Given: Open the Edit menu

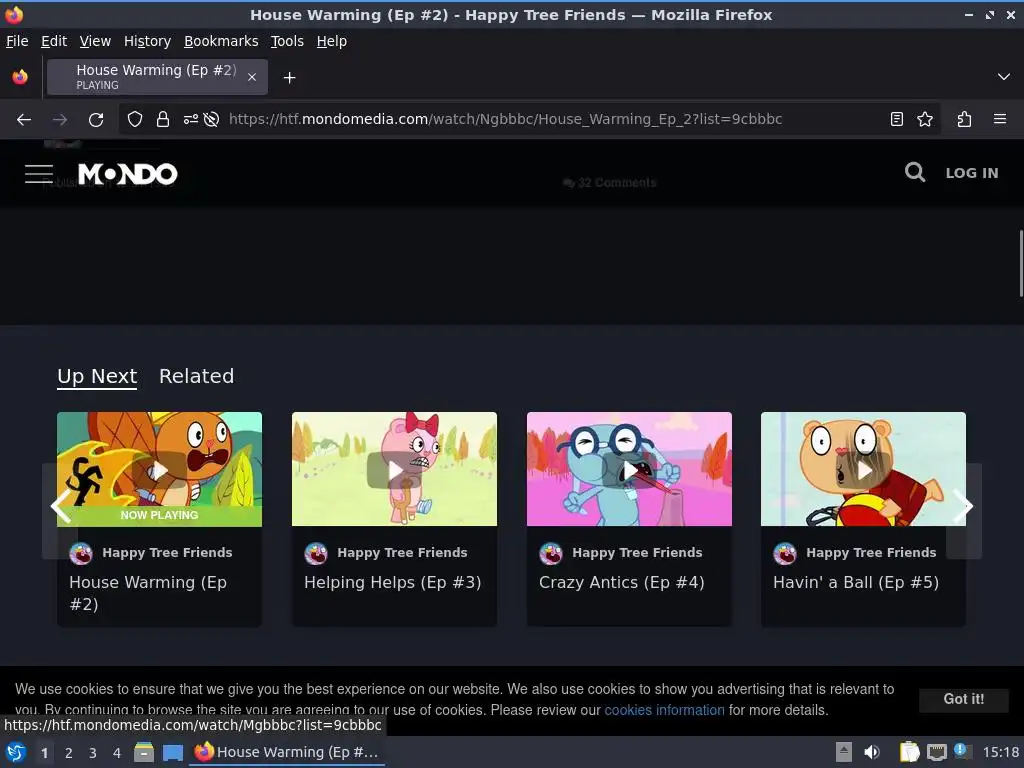Looking at the screenshot, I should pyautogui.click(x=54, y=41).
